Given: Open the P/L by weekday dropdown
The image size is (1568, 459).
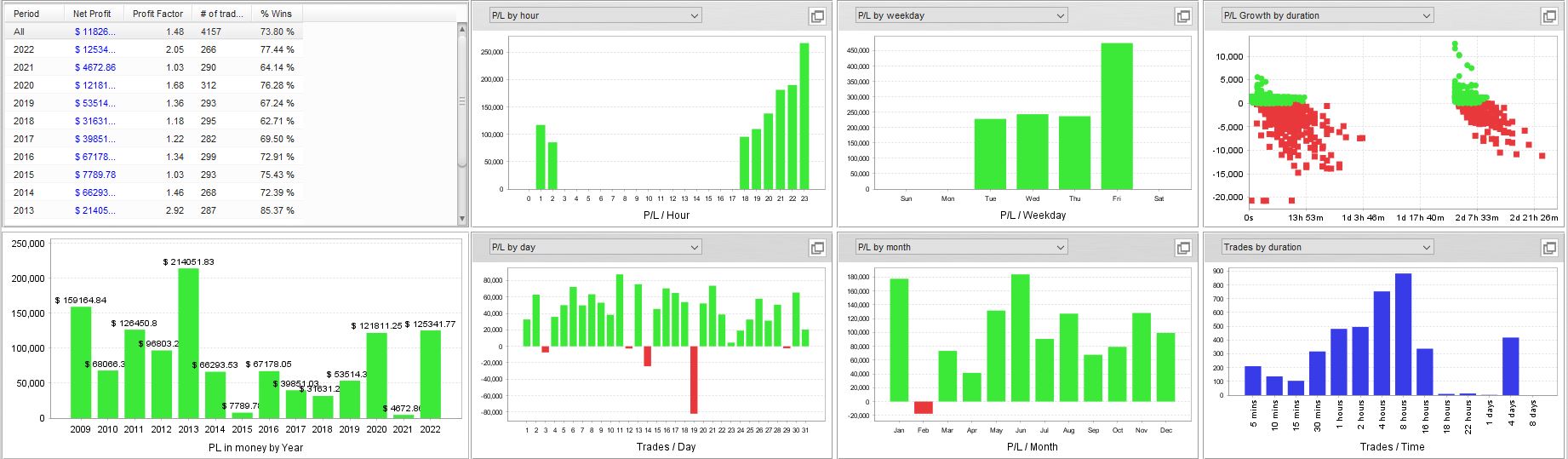Looking at the screenshot, I should [961, 15].
